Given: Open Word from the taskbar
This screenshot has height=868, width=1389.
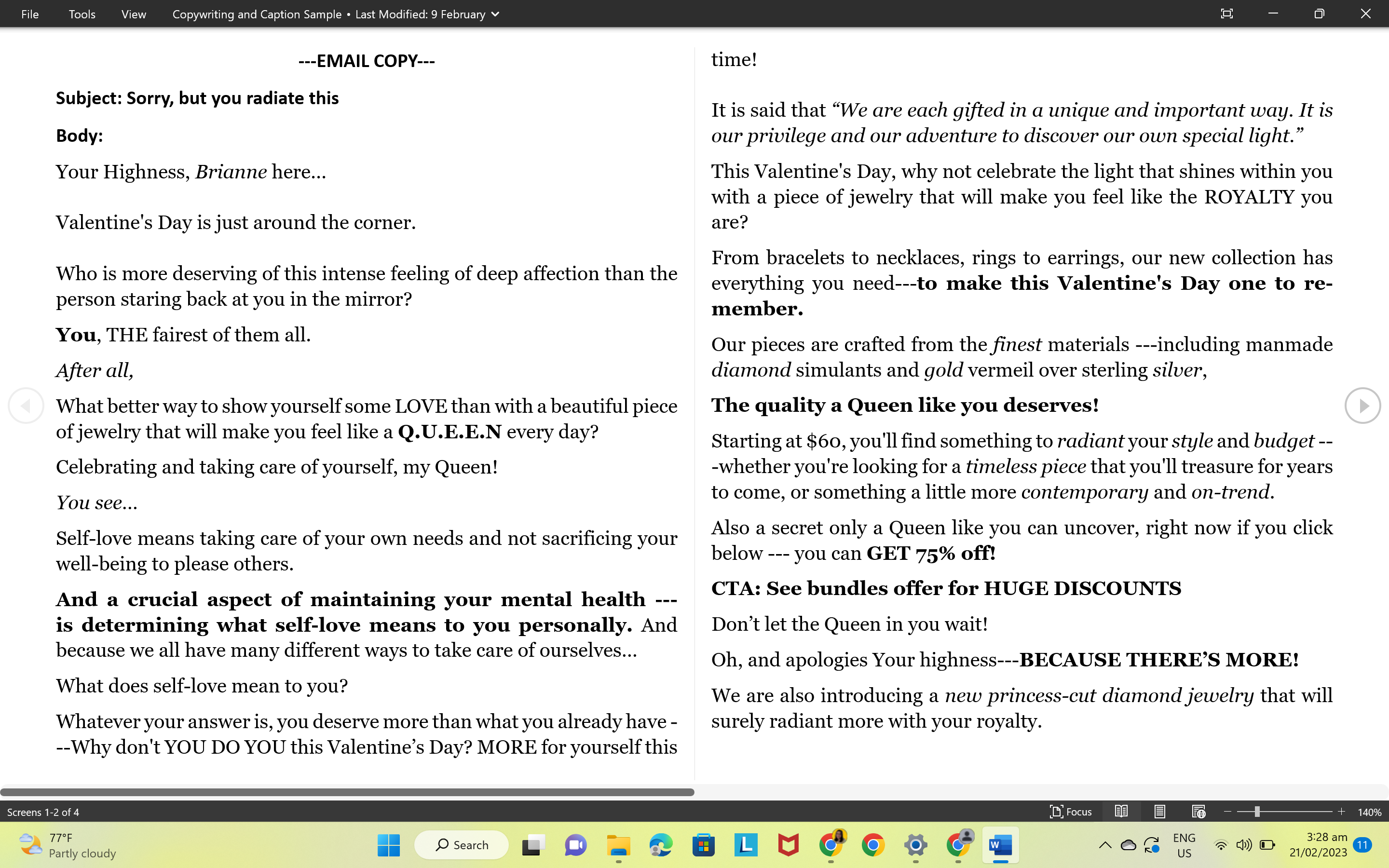Looking at the screenshot, I should click(x=1000, y=844).
